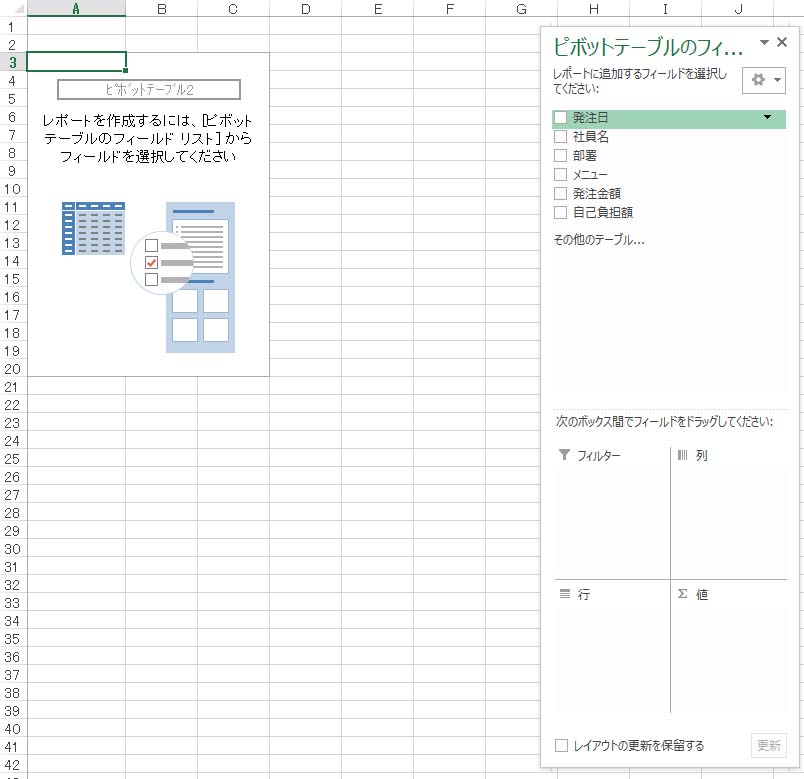Check the 部署 field checkbox
This screenshot has height=779, width=804.
(x=560, y=156)
